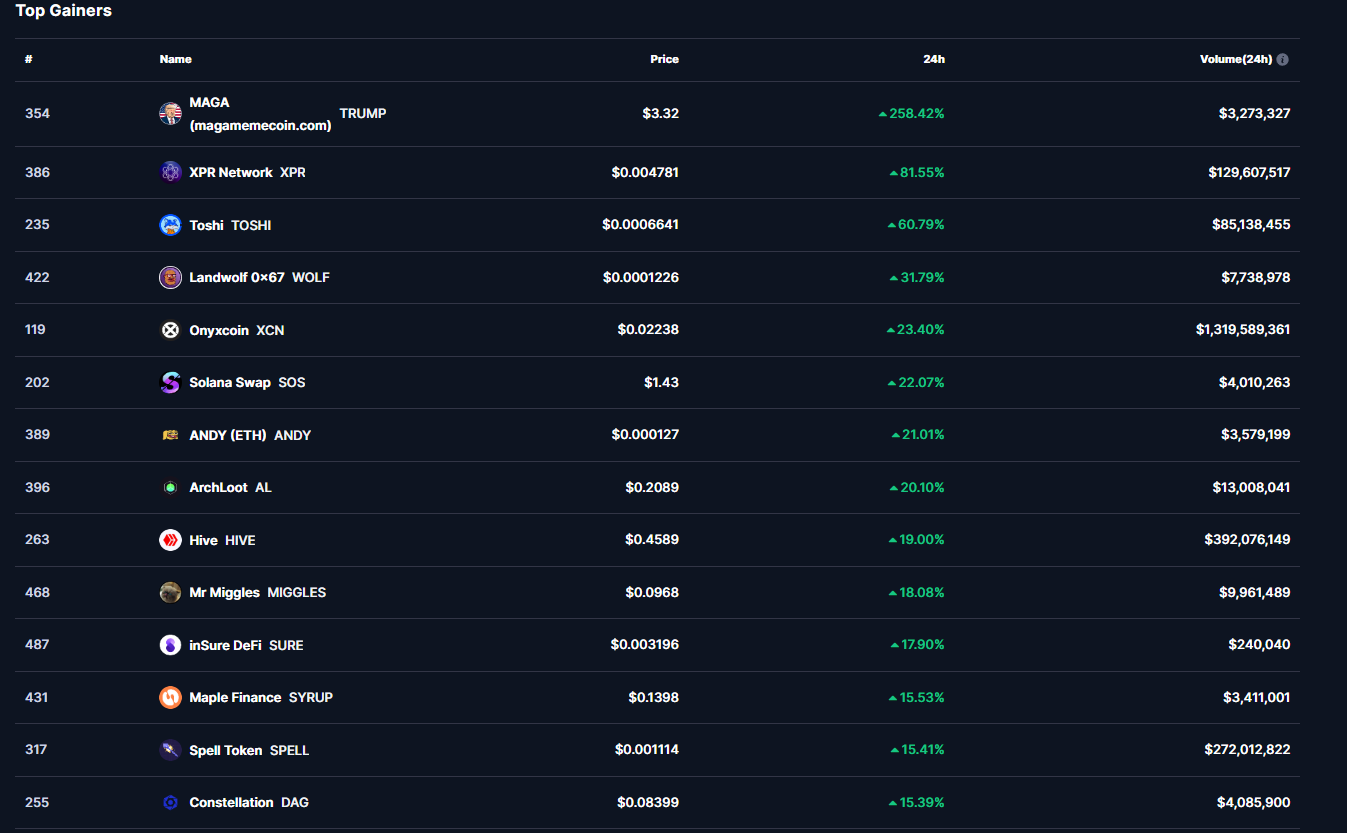This screenshot has height=833, width=1347.
Task: Click the MAGA TRUMP coin logo
Action: pos(170,113)
